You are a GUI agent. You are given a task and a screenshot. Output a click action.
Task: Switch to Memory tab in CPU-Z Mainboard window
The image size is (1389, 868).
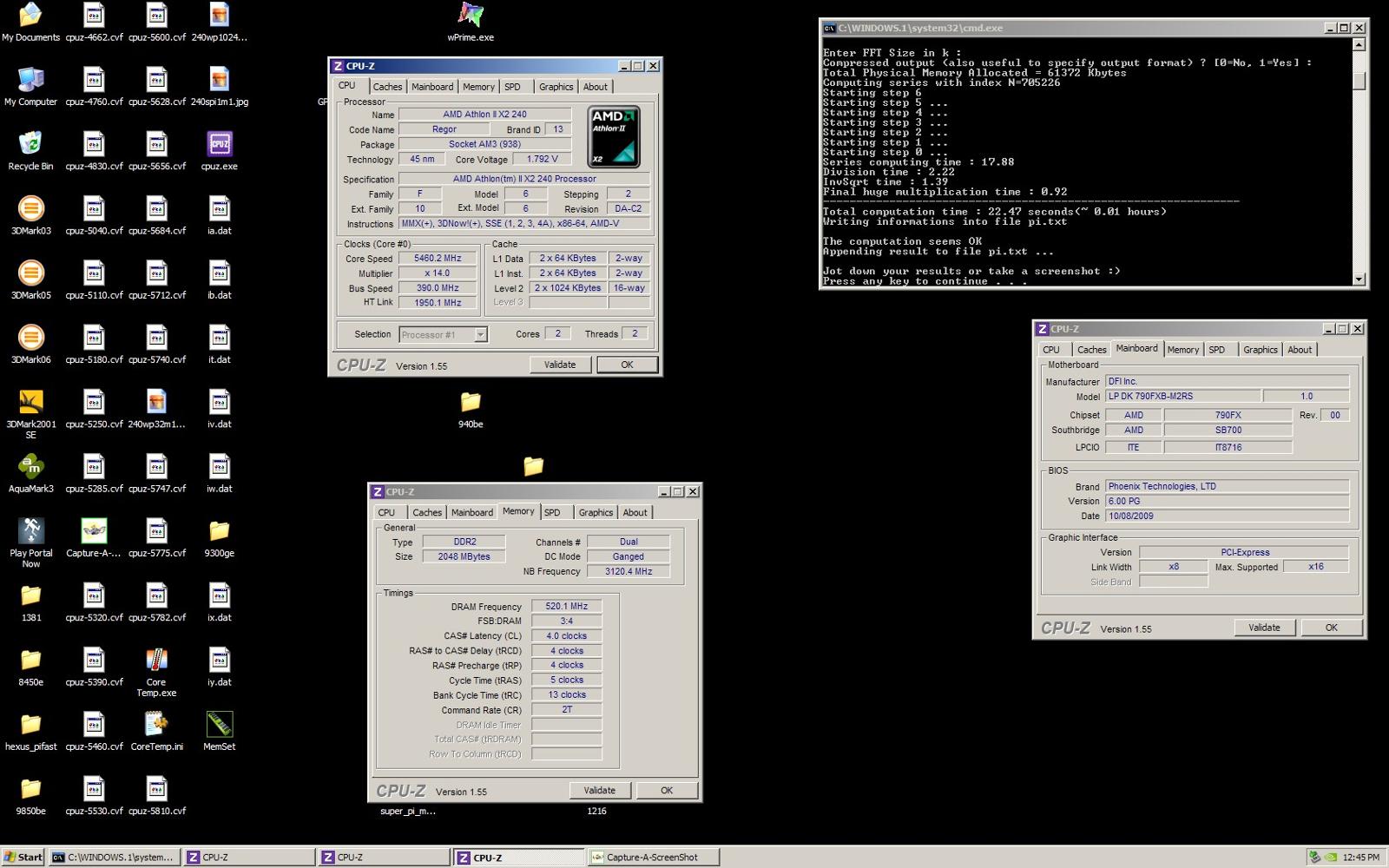(1182, 350)
